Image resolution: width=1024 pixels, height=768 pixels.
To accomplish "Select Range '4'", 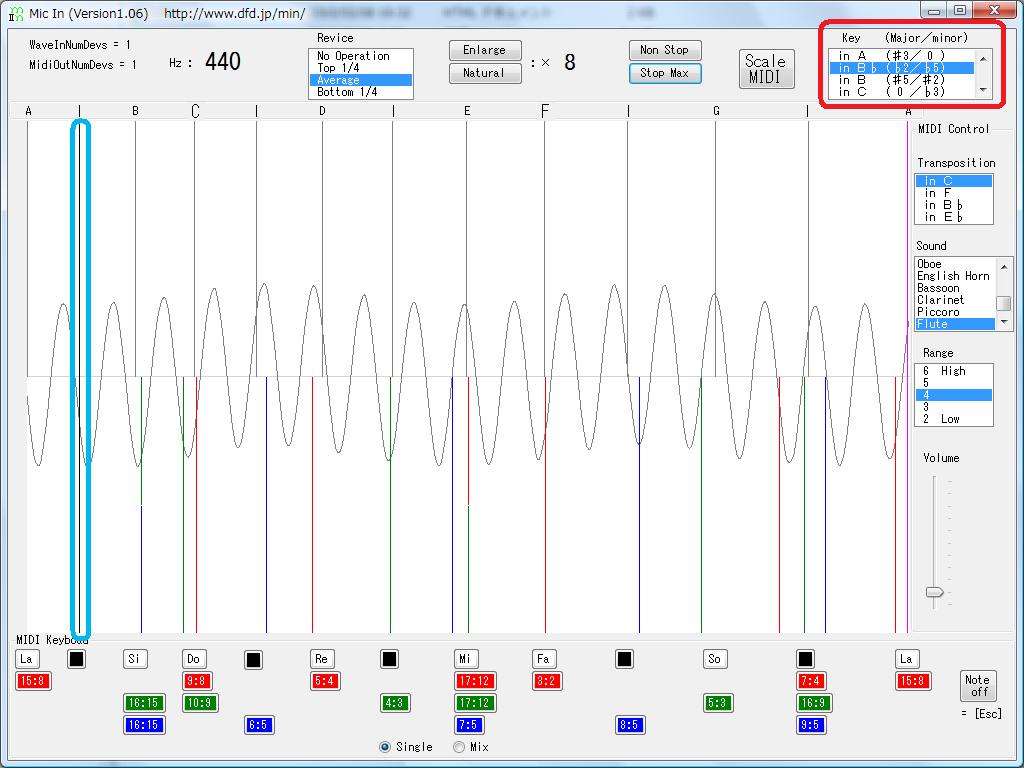I will [x=954, y=394].
